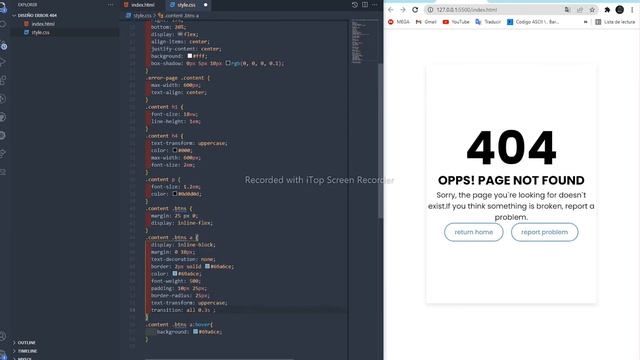Expand the TIMELINE section
The height and width of the screenshot is (360, 640).
coord(27,351)
